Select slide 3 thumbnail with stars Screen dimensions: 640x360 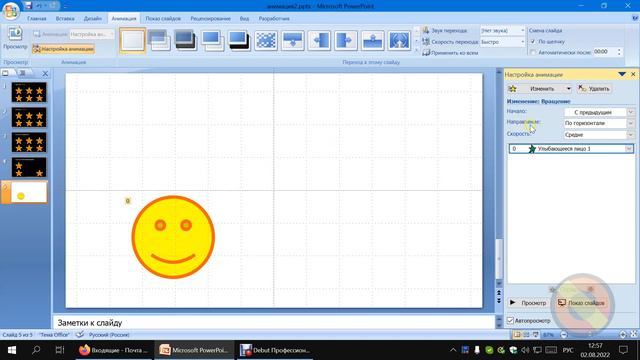[x=29, y=142]
